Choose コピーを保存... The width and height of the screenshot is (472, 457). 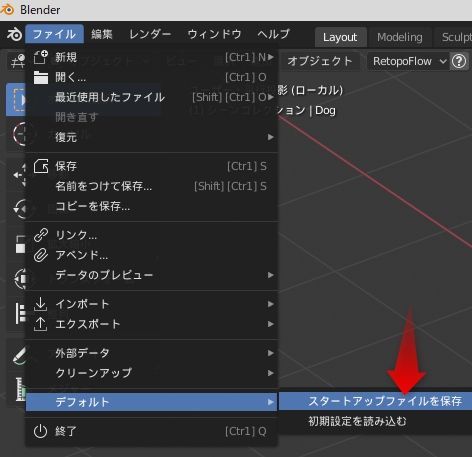tap(151, 206)
